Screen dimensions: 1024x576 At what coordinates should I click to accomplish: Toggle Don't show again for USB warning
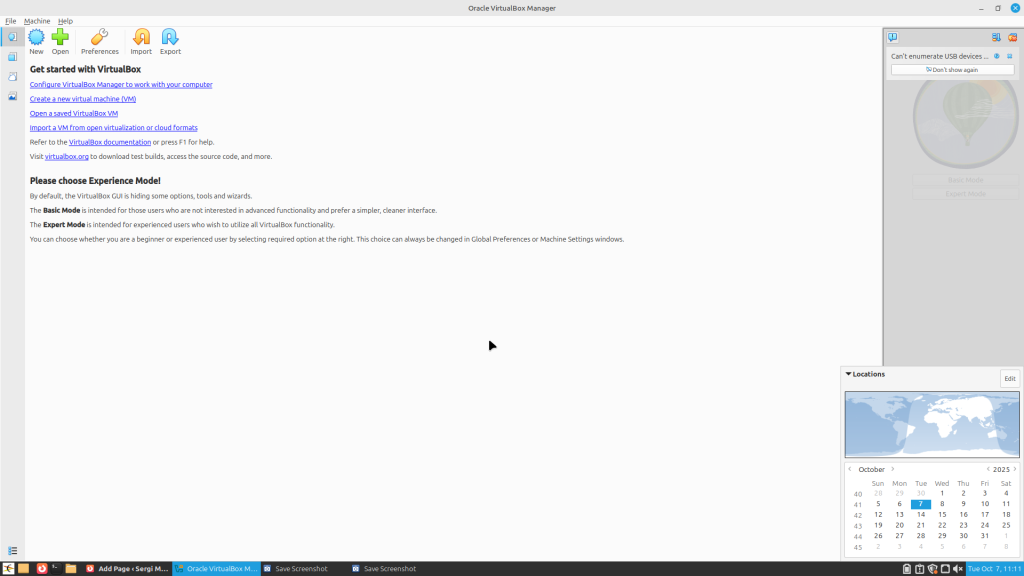tap(952, 70)
